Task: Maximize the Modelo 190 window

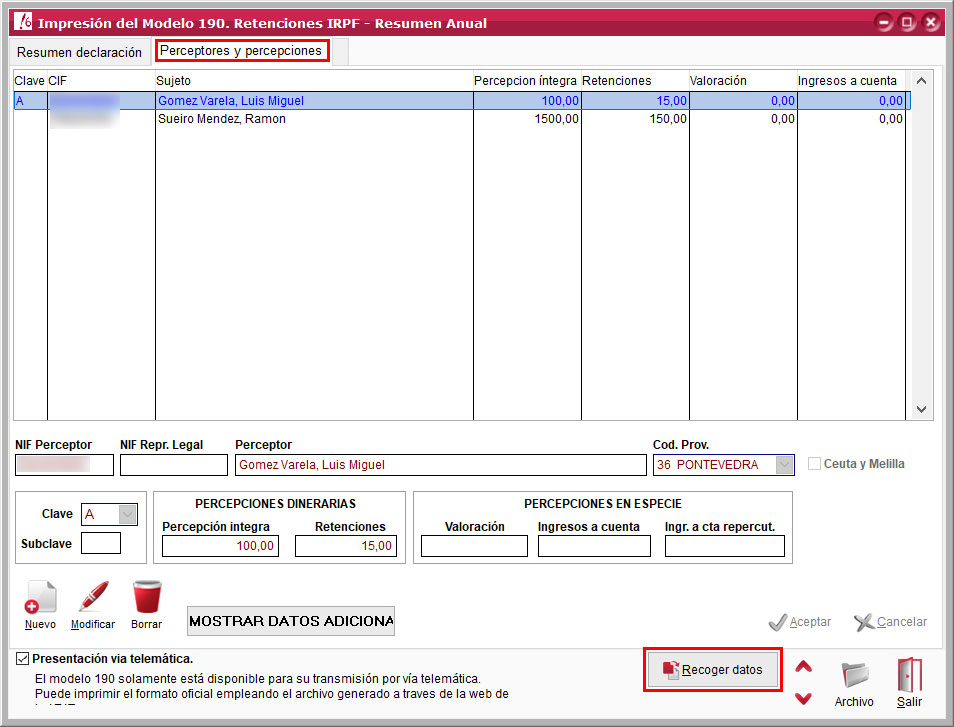Action: pyautogui.click(x=907, y=23)
